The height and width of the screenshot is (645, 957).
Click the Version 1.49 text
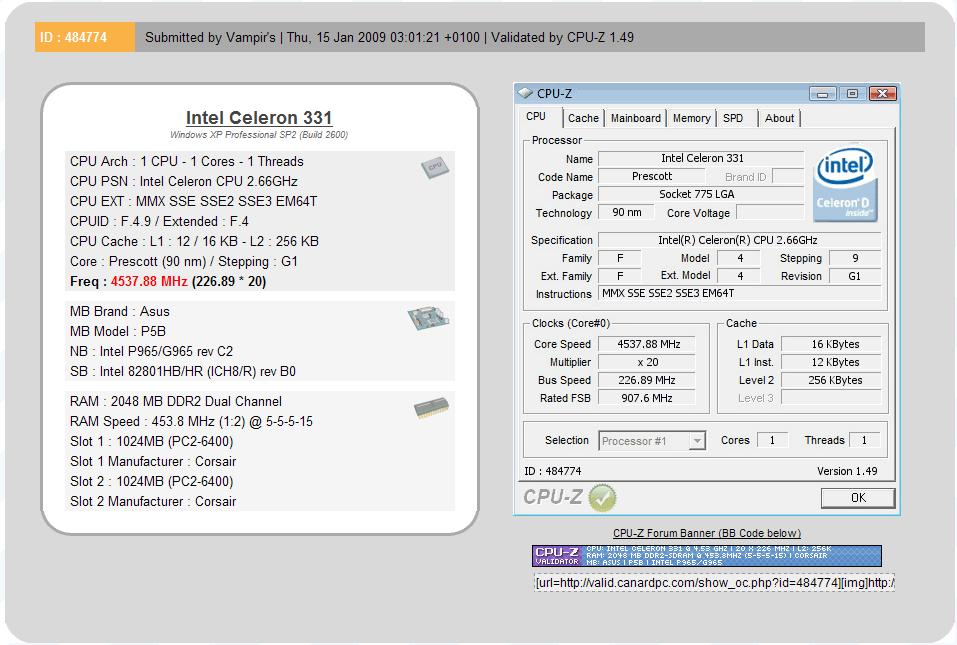tap(847, 471)
